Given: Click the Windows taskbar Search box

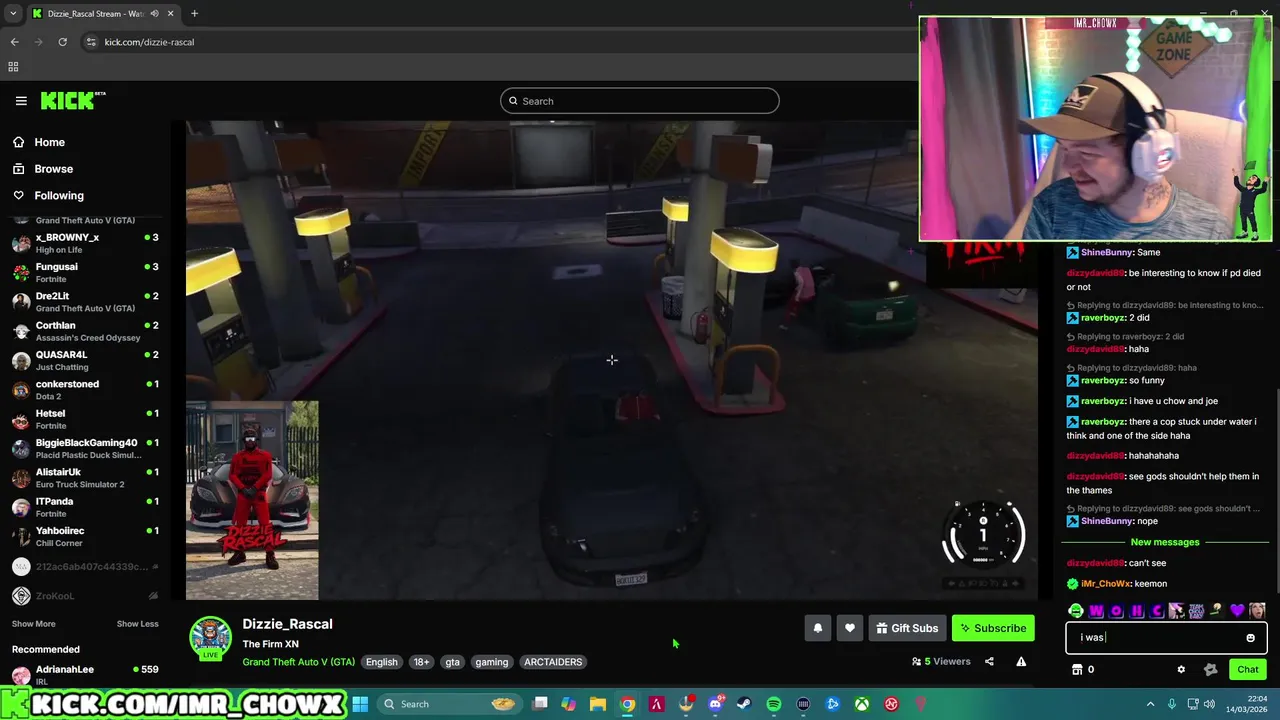Looking at the screenshot, I should pos(451,704).
